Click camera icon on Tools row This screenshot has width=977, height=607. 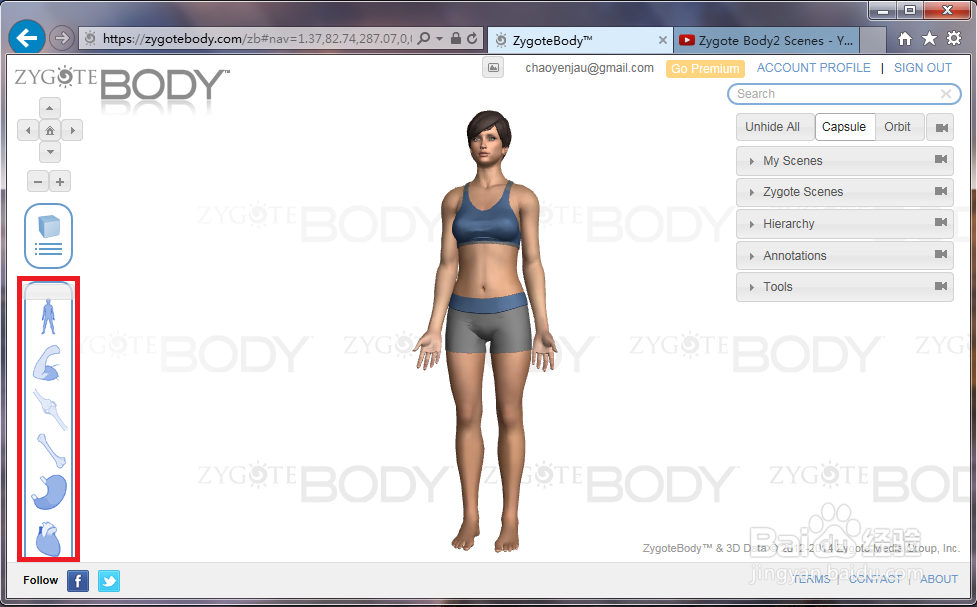pos(941,286)
